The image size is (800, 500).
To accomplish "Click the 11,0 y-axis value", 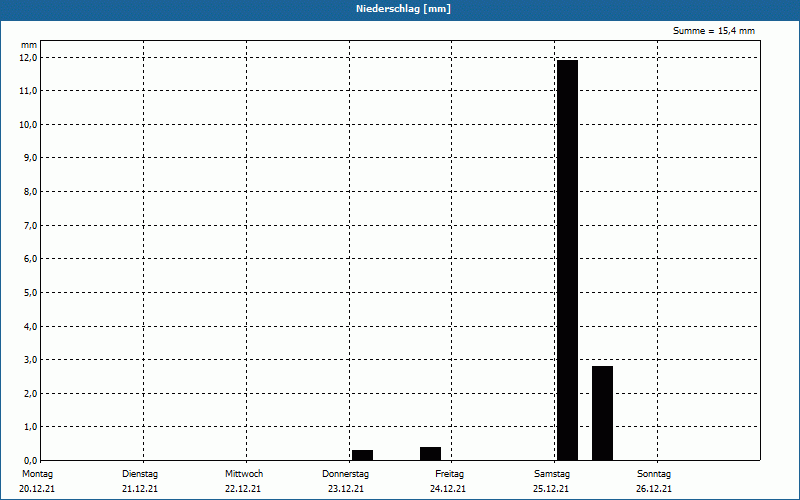I will click(29, 91).
